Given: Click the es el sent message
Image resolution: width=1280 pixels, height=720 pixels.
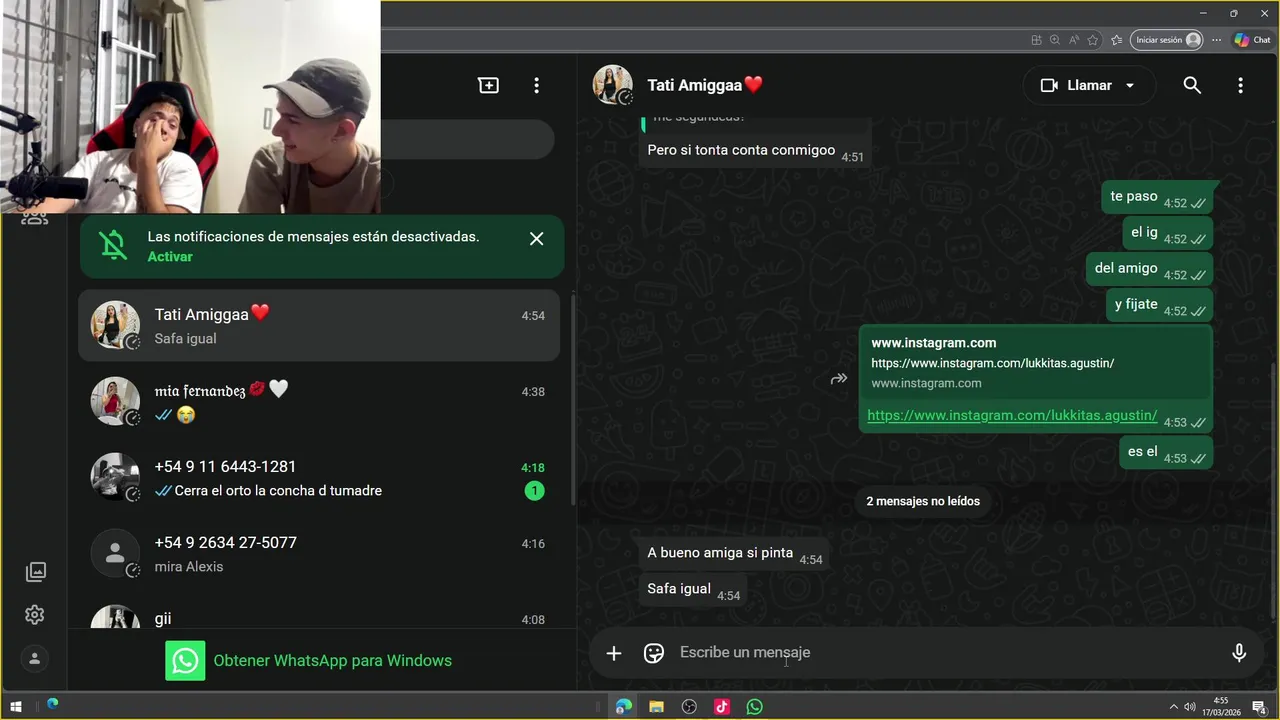Looking at the screenshot, I should [1166, 452].
